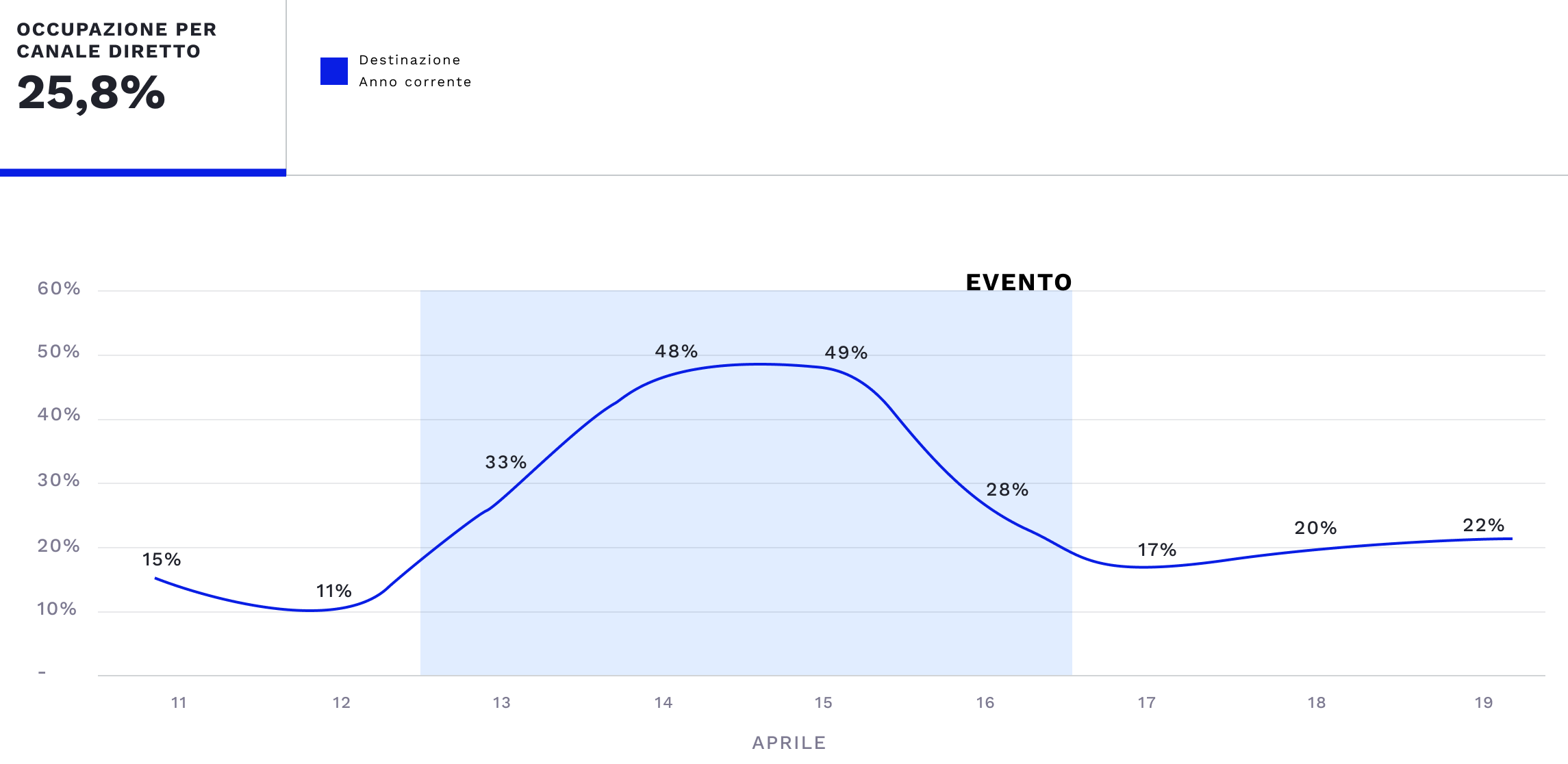
Task: Click the 33% data label
Action: [506, 462]
